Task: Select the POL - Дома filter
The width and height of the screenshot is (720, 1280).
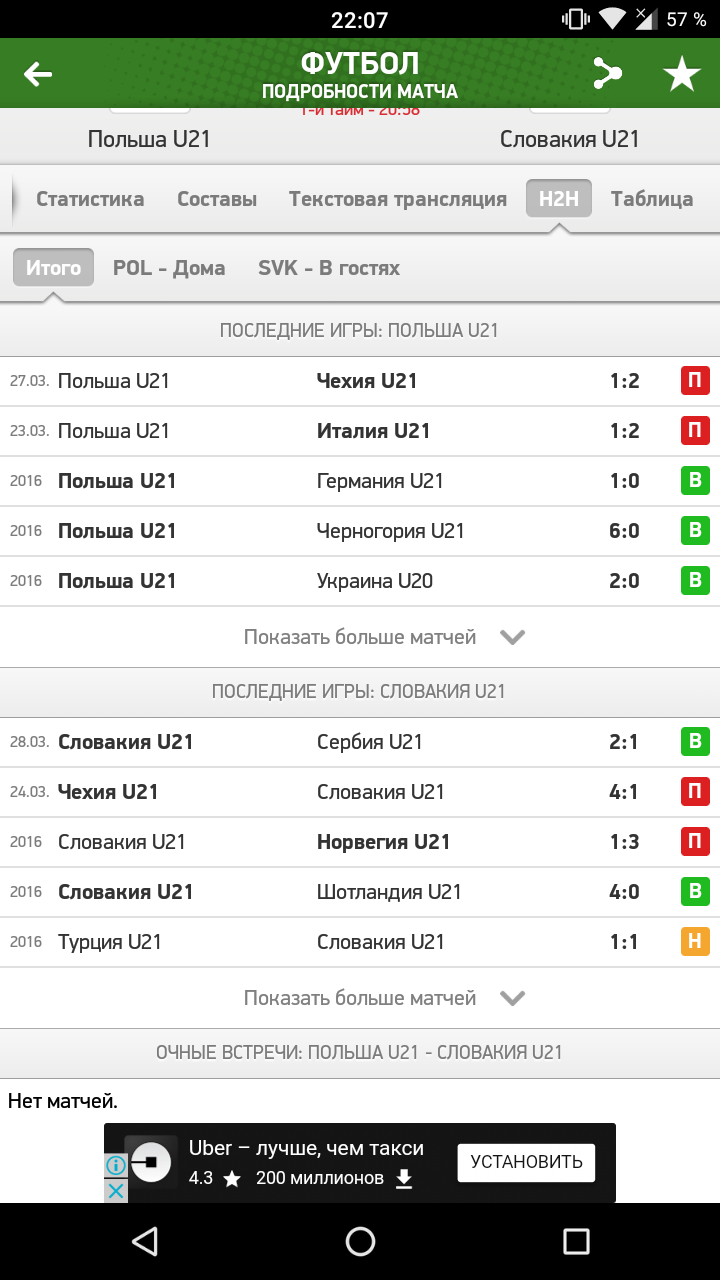Action: coord(169,268)
